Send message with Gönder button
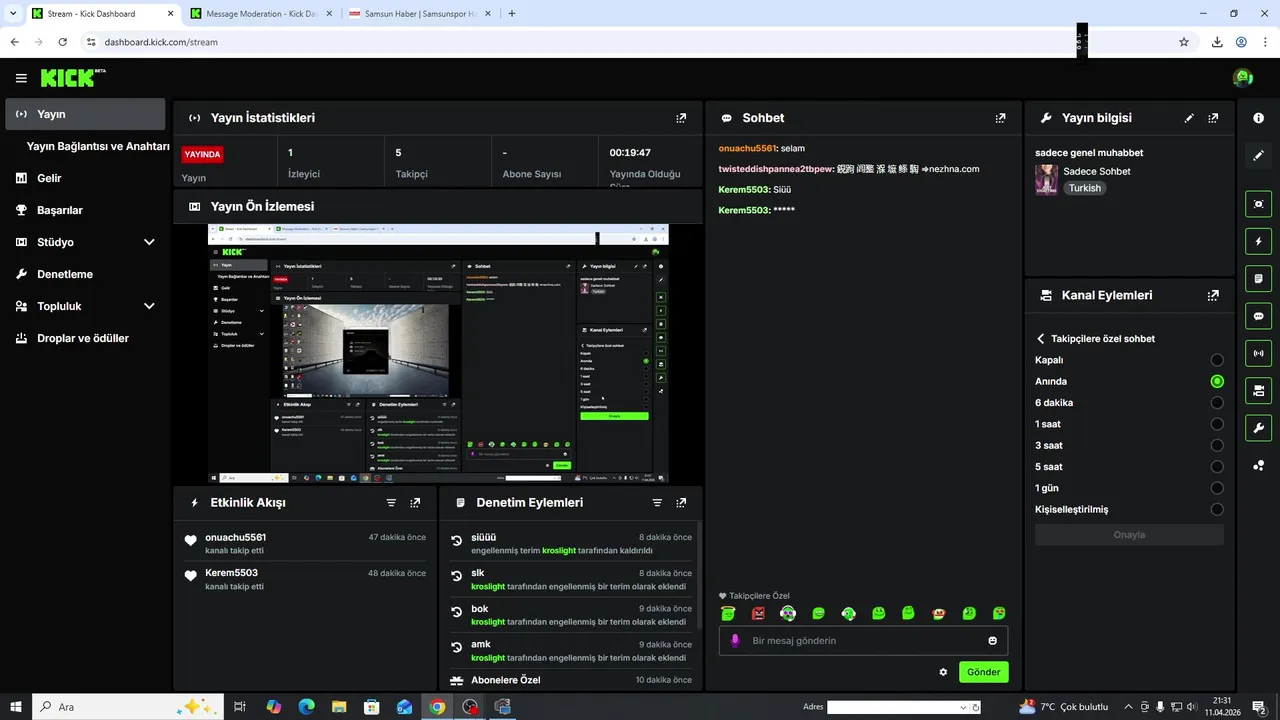Viewport: 1280px width, 720px height. (x=983, y=672)
